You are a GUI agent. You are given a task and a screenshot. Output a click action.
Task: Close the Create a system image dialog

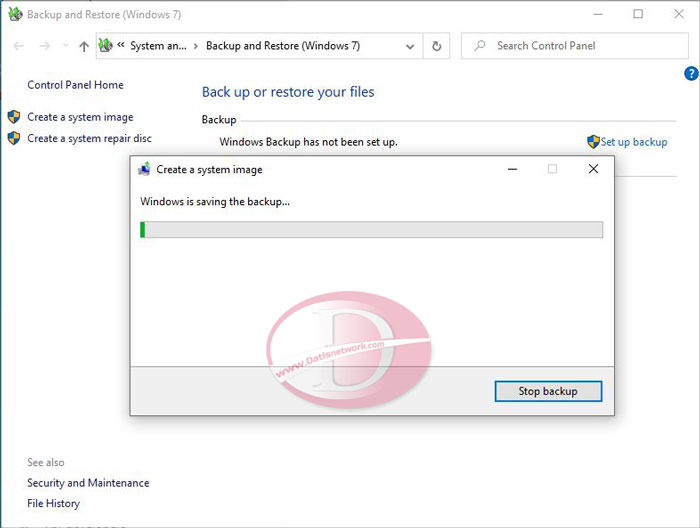pos(593,169)
